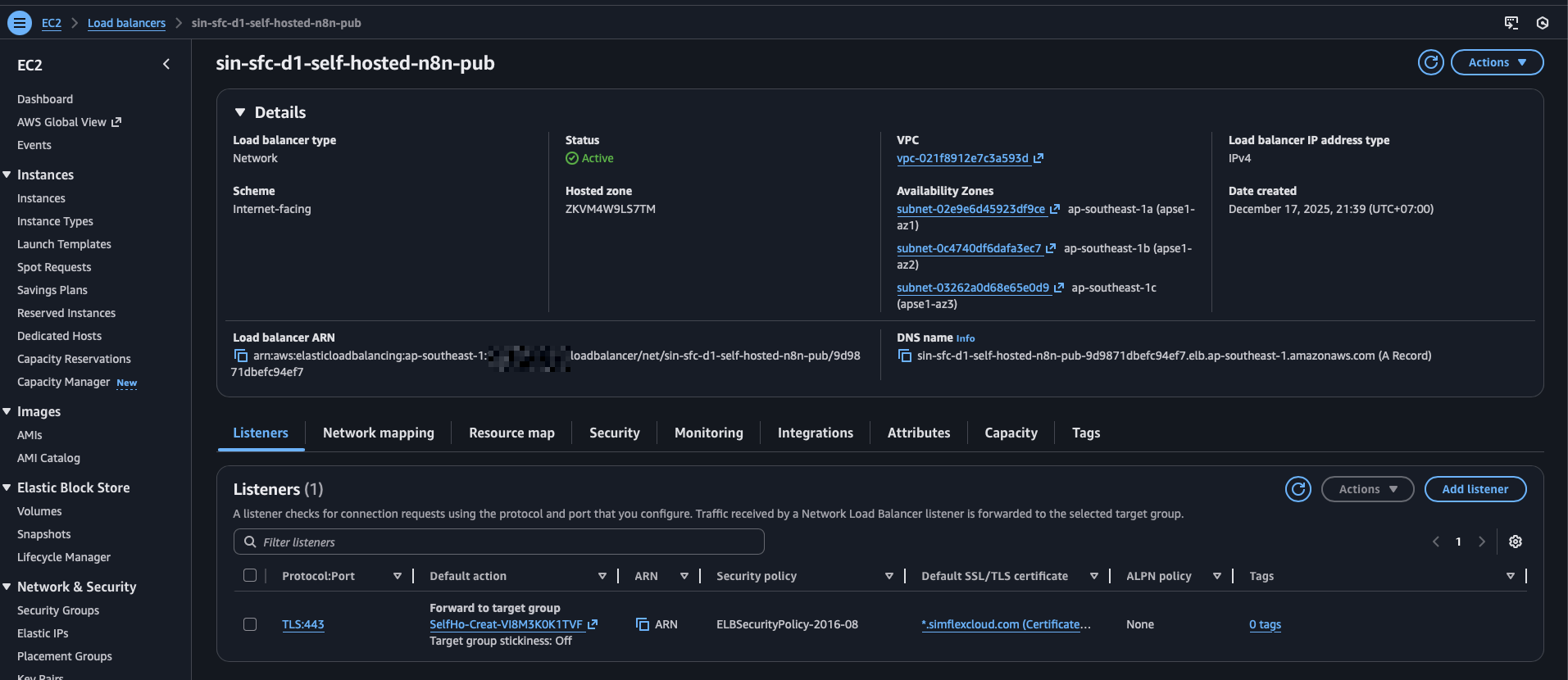Screen dimensions: 1568x680
Task: Collapse the Instances sidebar group
Action: pyautogui.click(x=7, y=175)
